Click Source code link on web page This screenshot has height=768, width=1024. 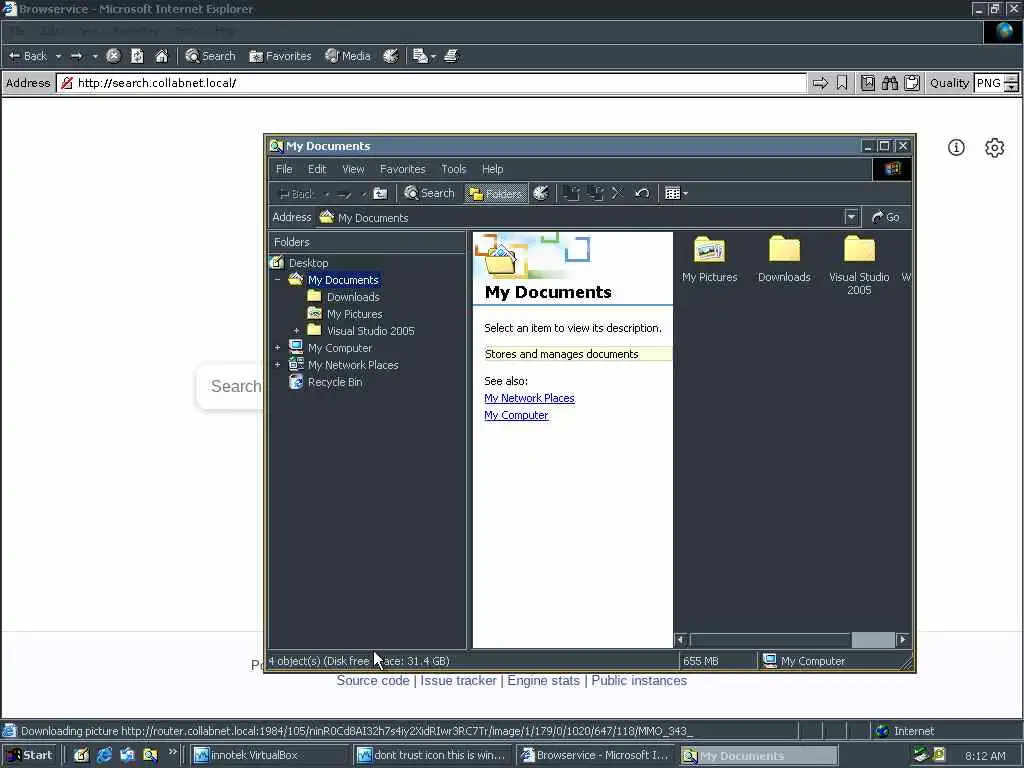[373, 680]
